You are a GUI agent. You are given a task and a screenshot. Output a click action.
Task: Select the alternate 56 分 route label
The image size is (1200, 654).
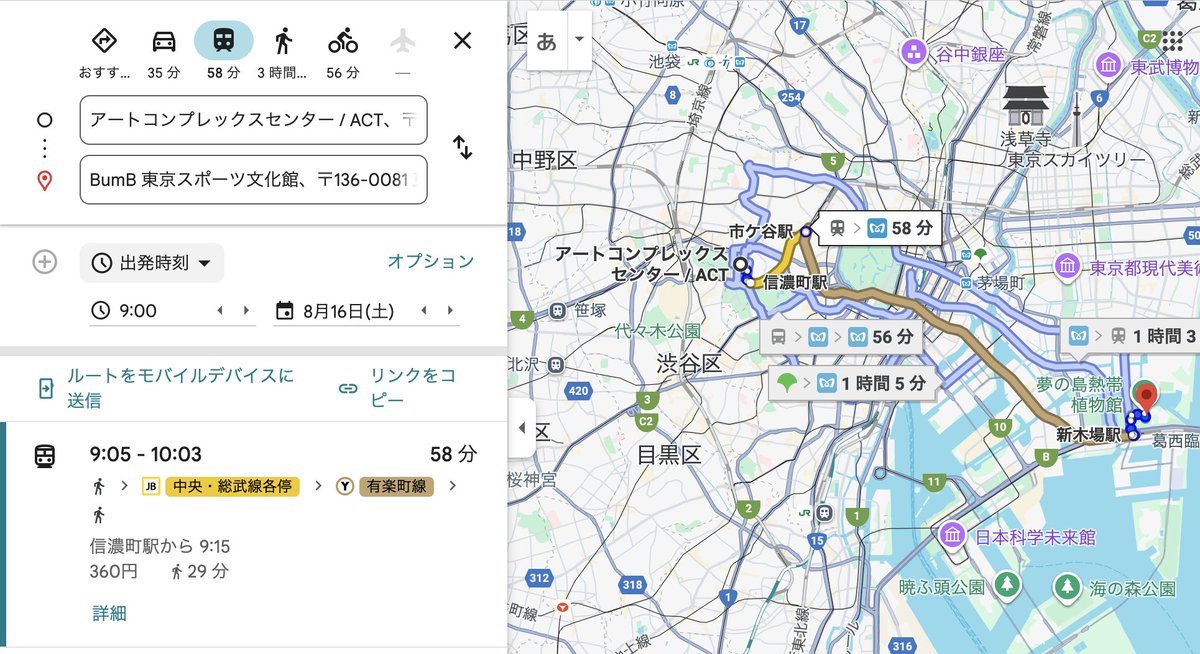point(840,337)
